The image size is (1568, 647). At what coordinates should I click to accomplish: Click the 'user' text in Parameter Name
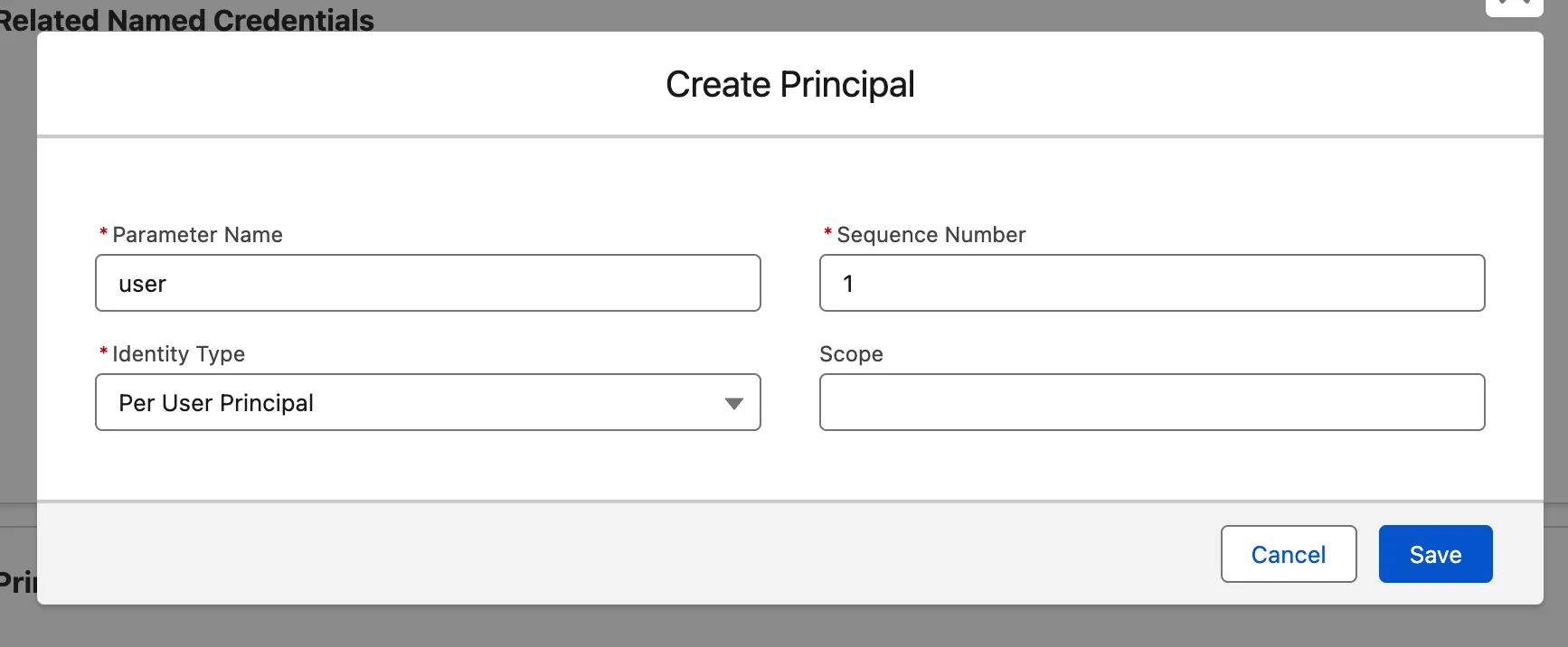click(143, 284)
